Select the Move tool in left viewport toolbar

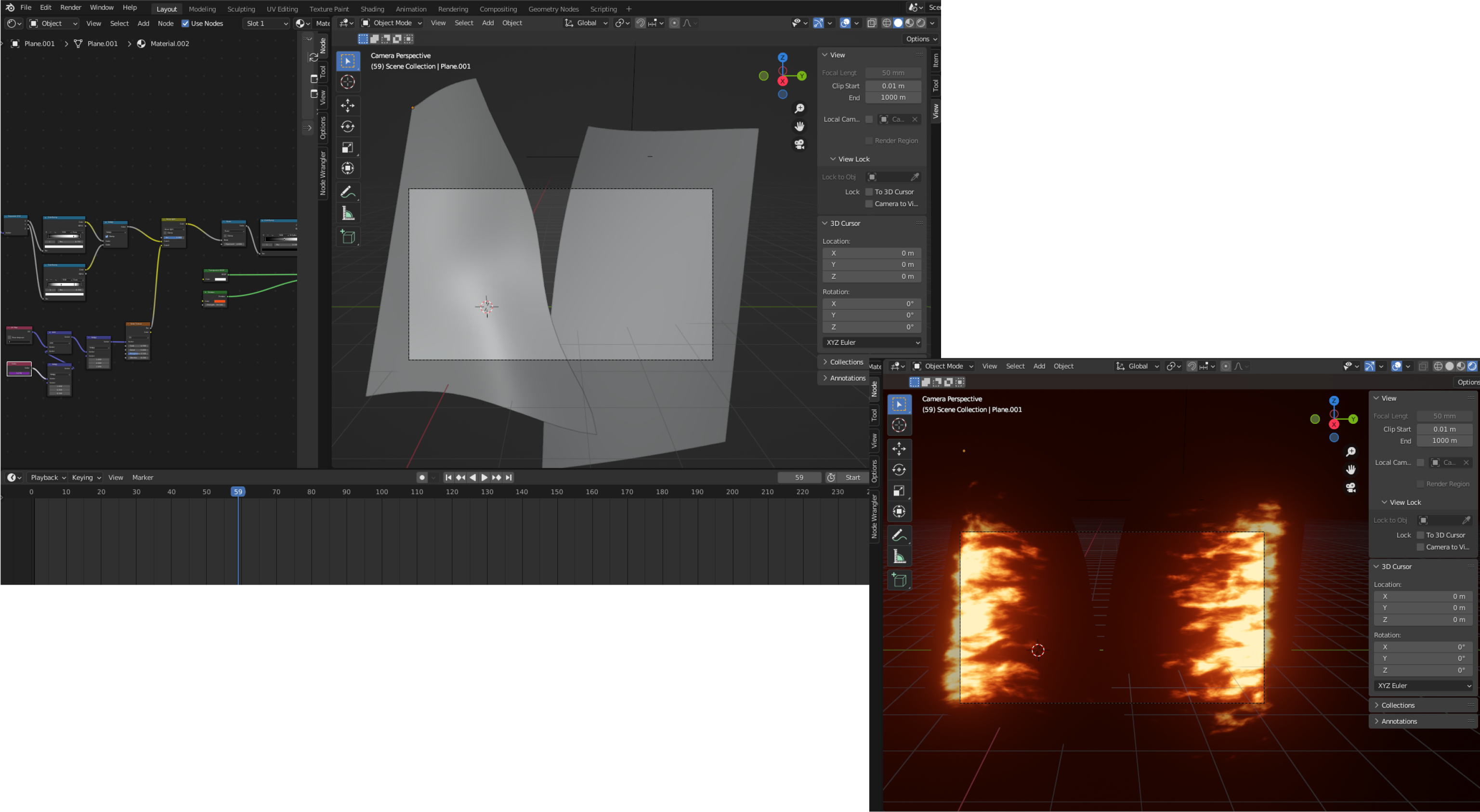348,105
